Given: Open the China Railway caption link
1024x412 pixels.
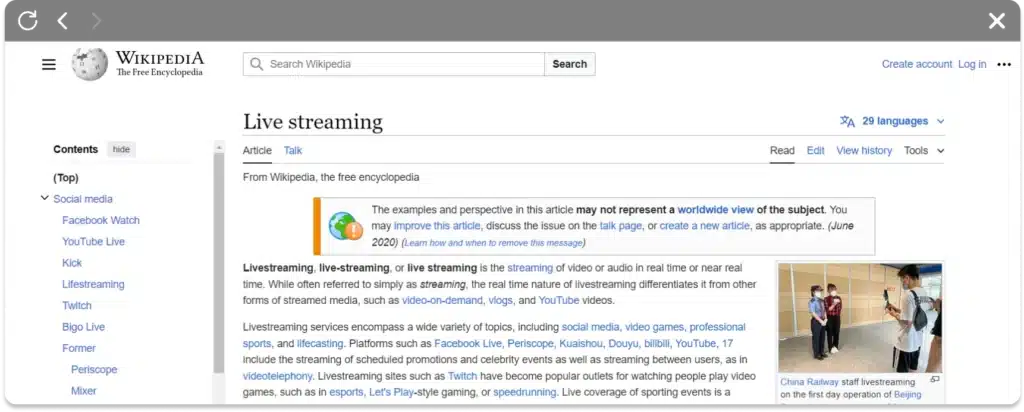Looking at the screenshot, I should pyautogui.click(x=809, y=383).
